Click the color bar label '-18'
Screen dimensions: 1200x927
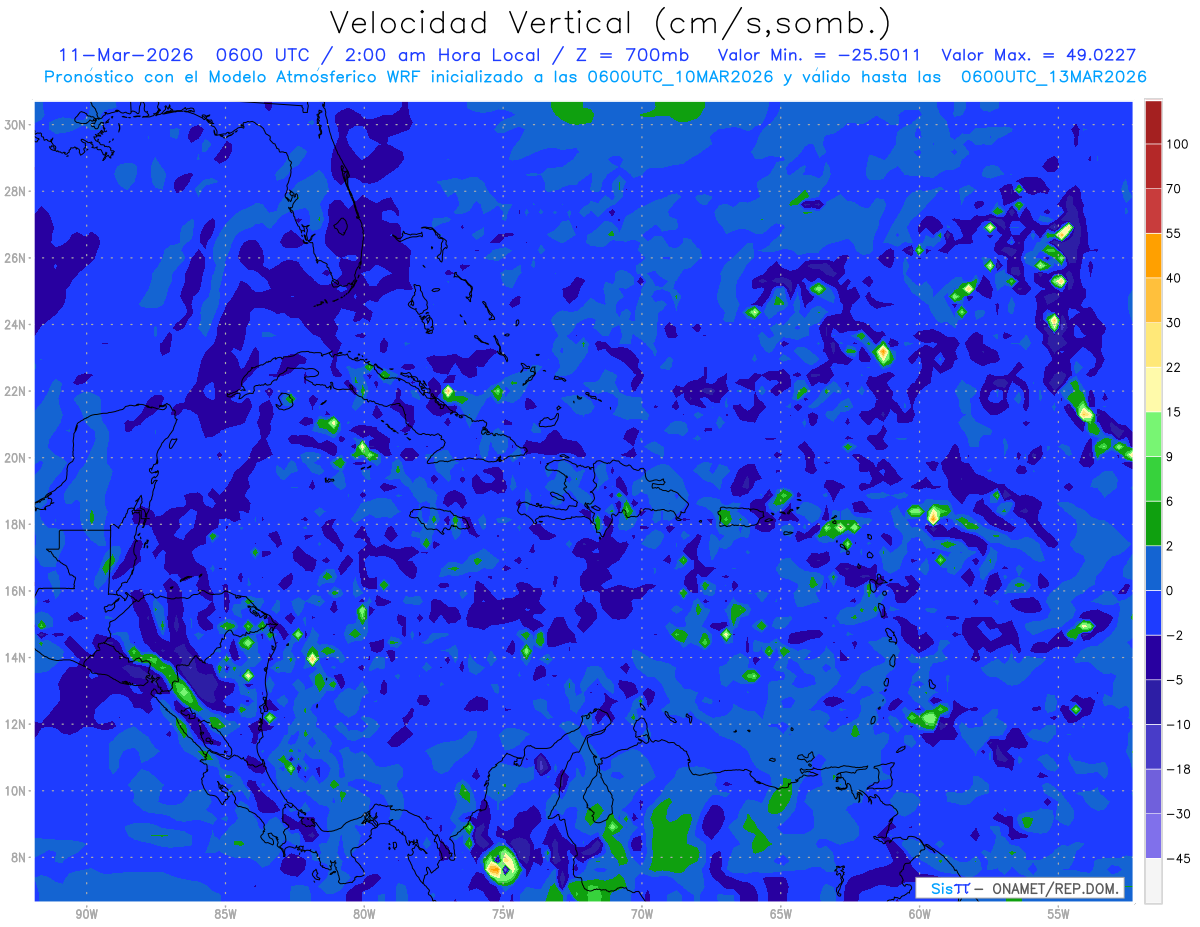(1177, 769)
